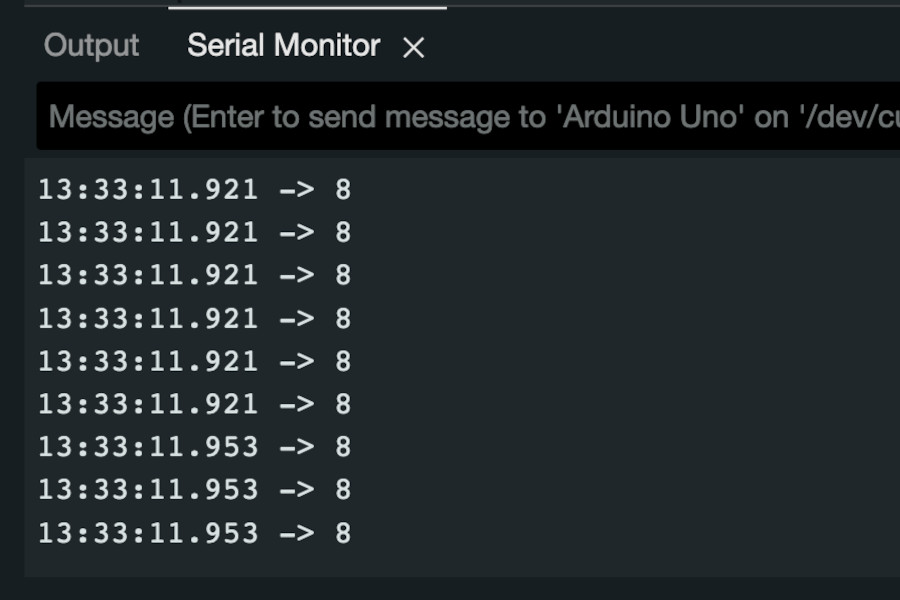This screenshot has width=900, height=600.
Task: Select the topmost 13:33:11.921 timestamp
Action: pos(148,189)
